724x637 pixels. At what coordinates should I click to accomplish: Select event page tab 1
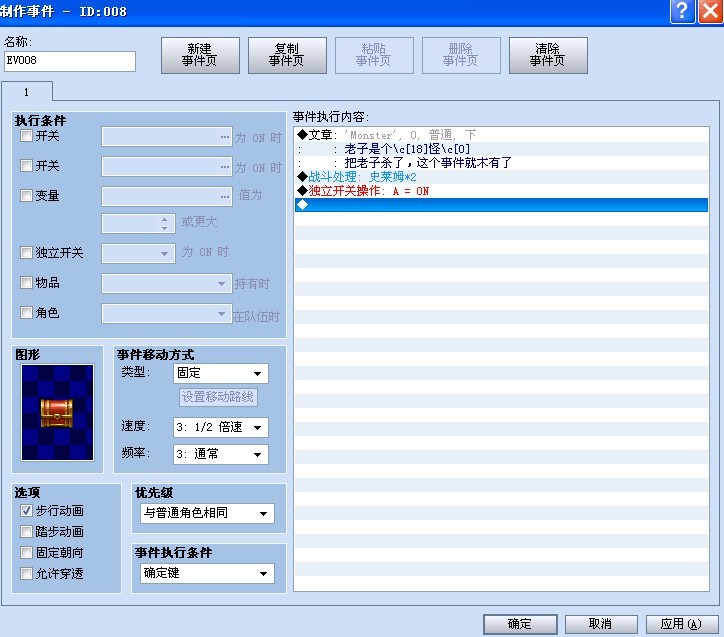(27, 92)
